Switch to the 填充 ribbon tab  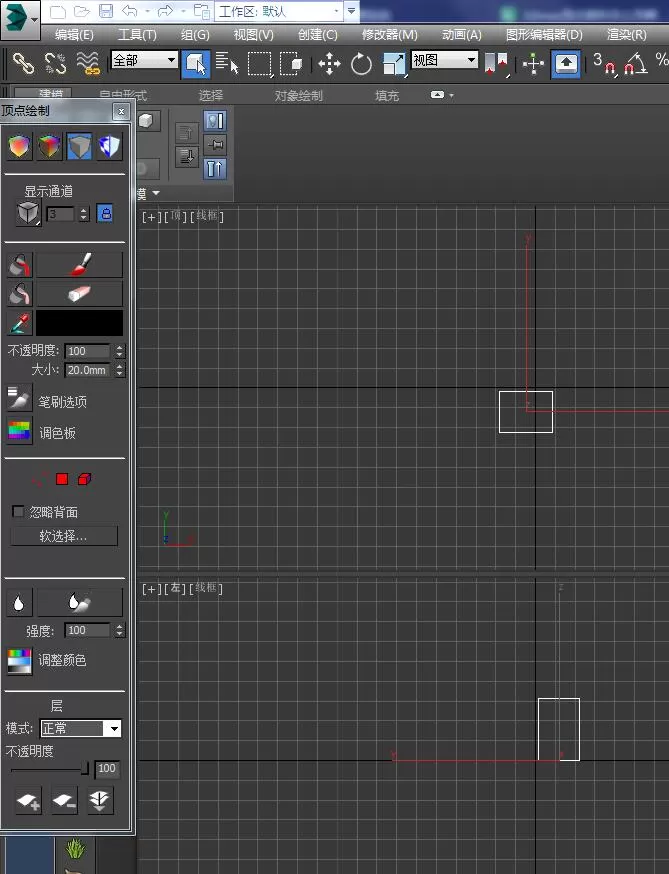(387, 96)
